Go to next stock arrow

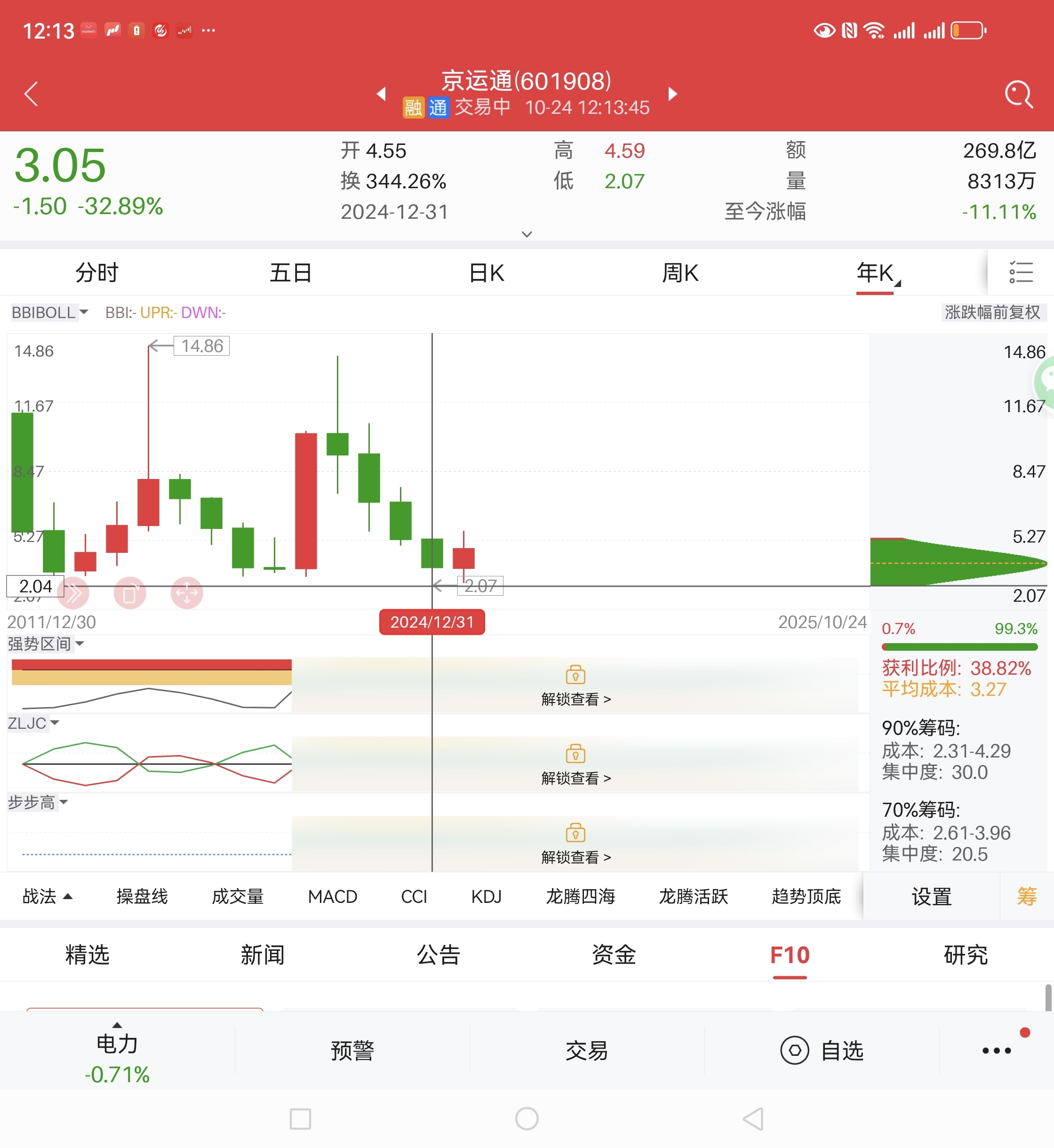click(673, 94)
